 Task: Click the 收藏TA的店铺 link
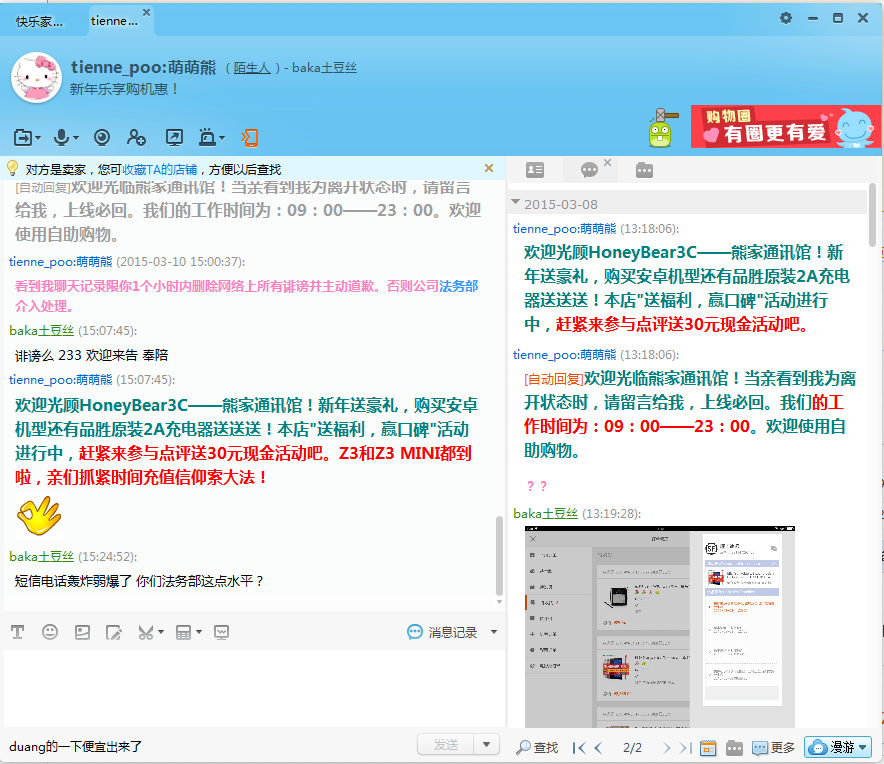point(159,169)
